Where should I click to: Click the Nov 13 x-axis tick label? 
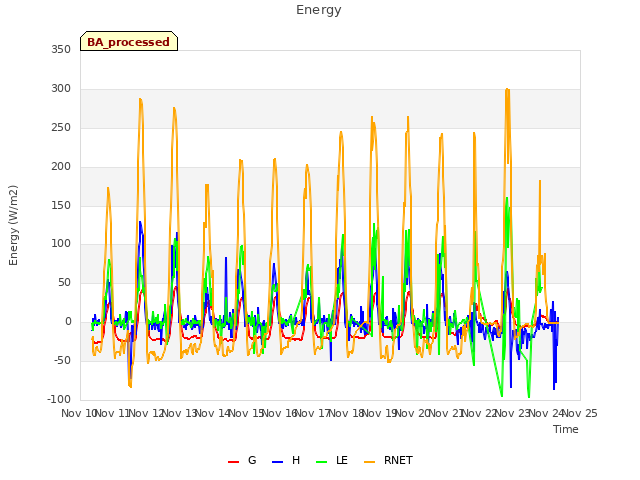(x=179, y=413)
